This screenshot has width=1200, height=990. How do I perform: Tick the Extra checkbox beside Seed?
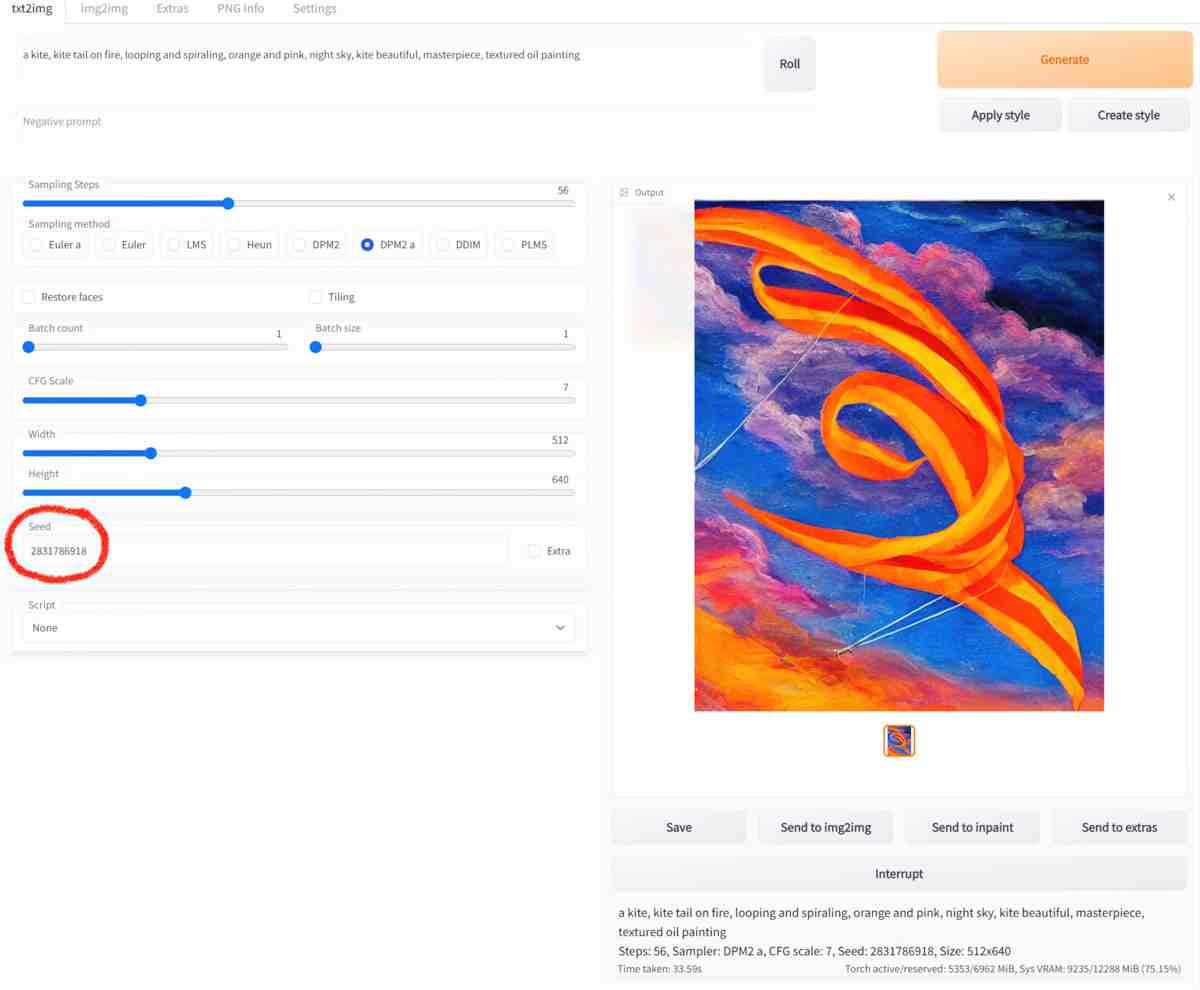tap(534, 551)
